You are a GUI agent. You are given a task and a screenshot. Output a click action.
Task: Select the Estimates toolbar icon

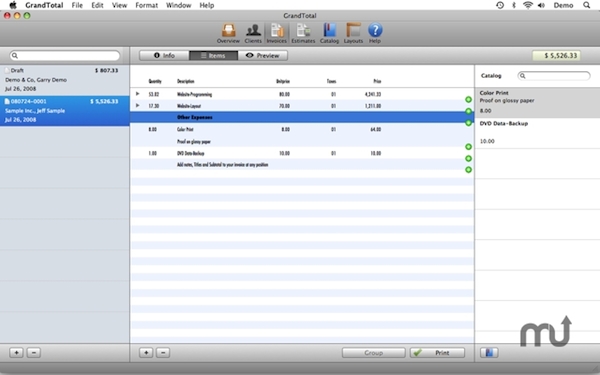coord(303,33)
